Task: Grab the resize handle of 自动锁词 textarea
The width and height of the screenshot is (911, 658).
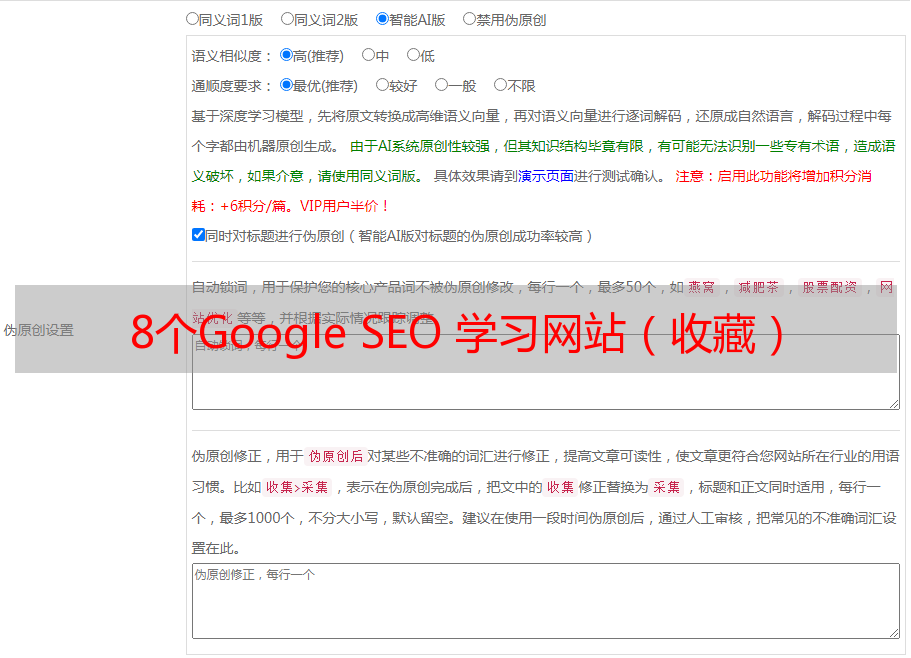Action: 894,404
